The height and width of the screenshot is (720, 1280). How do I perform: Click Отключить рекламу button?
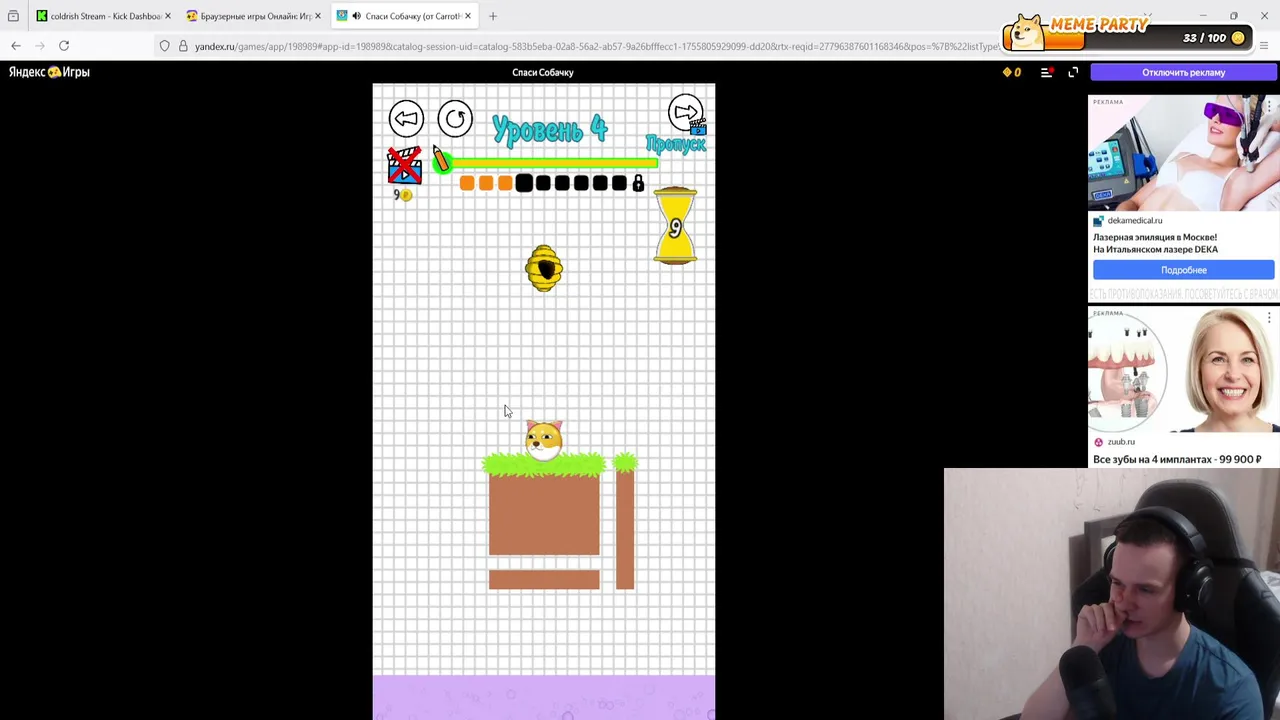pyautogui.click(x=1184, y=72)
